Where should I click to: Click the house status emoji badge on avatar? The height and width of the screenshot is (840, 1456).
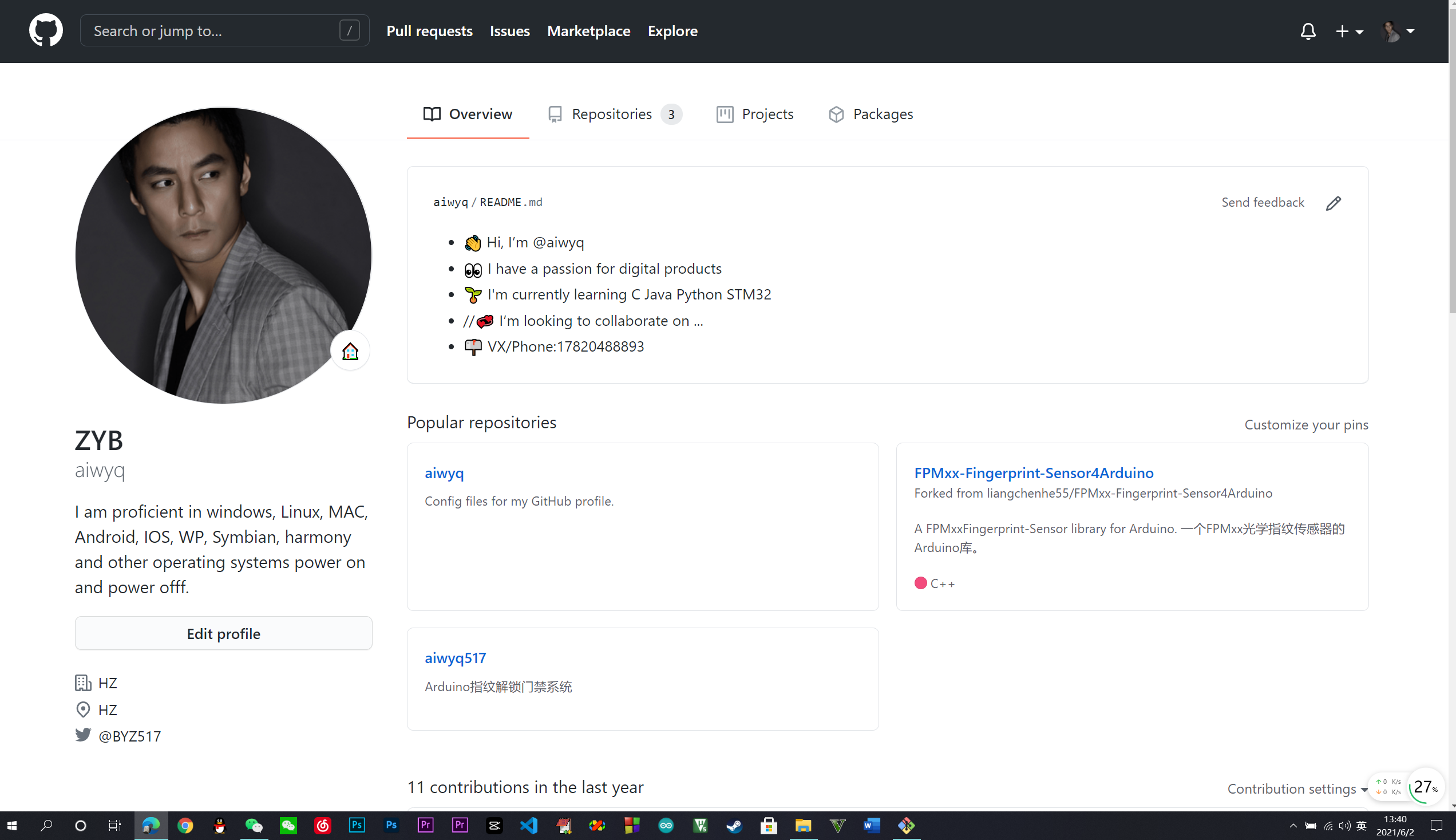[x=350, y=351]
